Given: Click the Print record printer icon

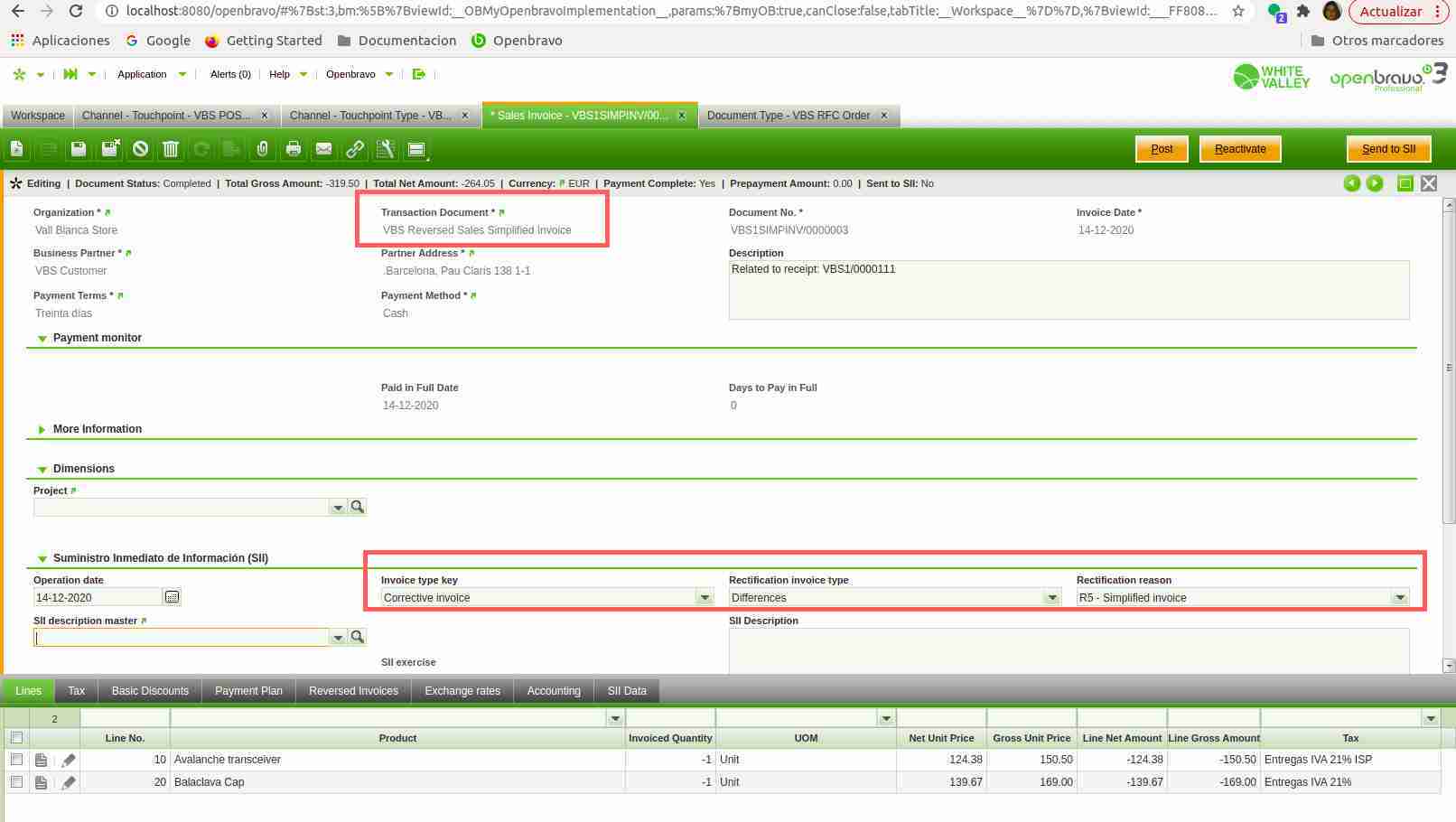Looking at the screenshot, I should tap(294, 149).
